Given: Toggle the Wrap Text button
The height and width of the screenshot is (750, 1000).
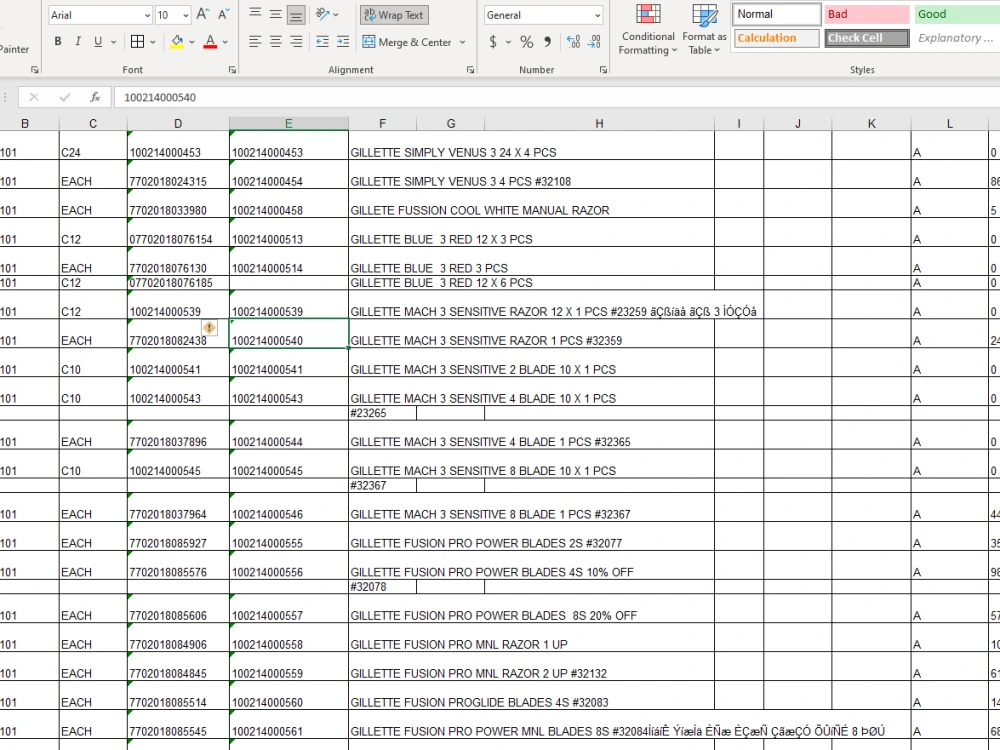Looking at the screenshot, I should coord(394,15).
